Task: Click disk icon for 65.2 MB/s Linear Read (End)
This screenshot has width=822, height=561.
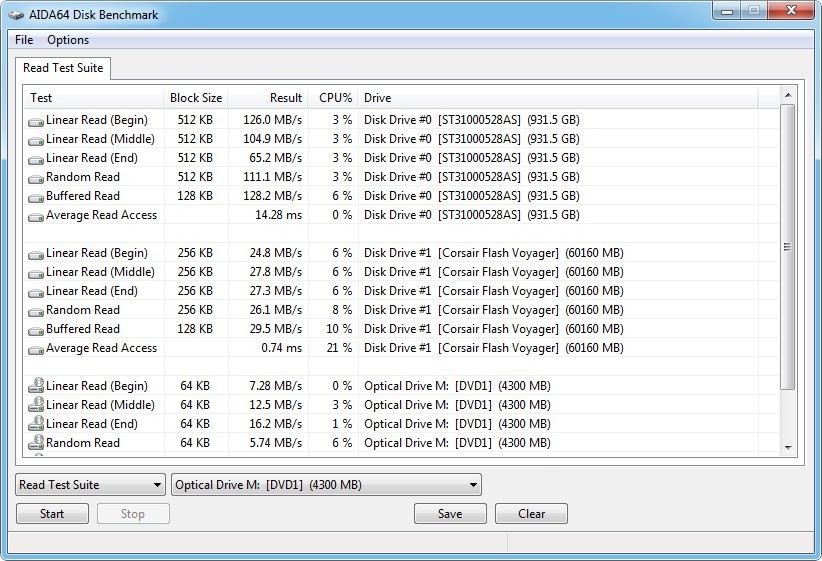Action: (x=36, y=159)
